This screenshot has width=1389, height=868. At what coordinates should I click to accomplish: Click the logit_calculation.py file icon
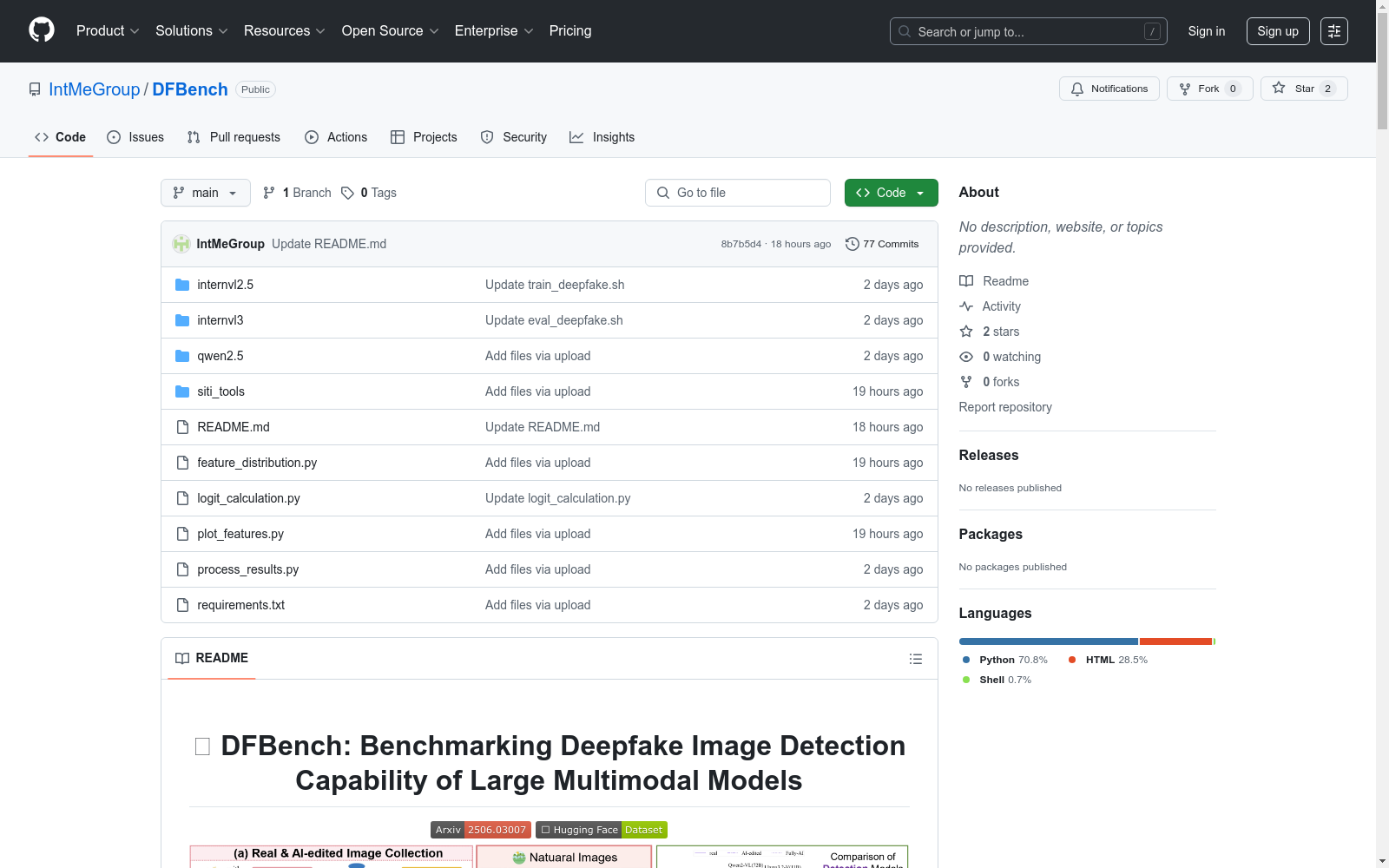[x=182, y=498]
